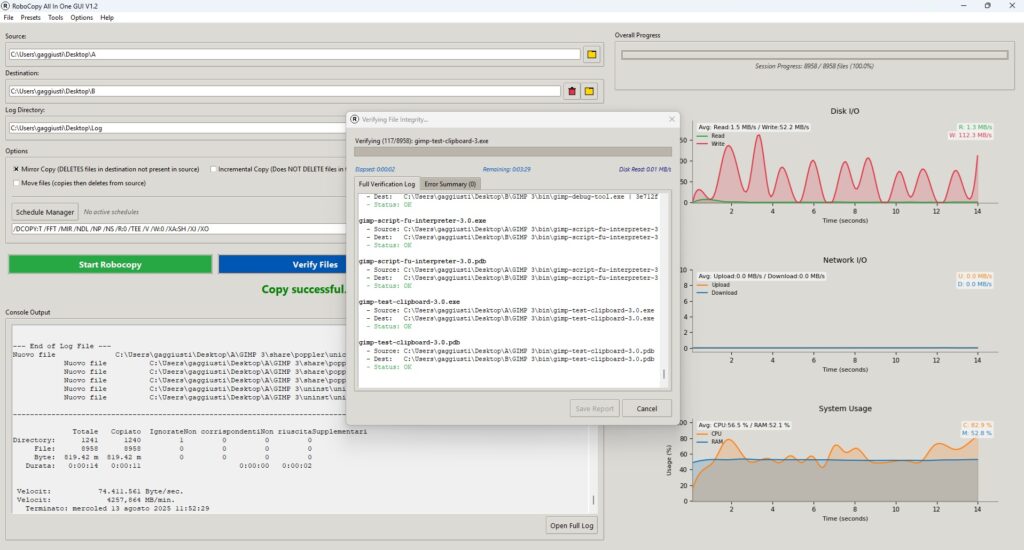Toggle Mirror Copy option
Screen dimensions: 1024x550
(x=16, y=169)
